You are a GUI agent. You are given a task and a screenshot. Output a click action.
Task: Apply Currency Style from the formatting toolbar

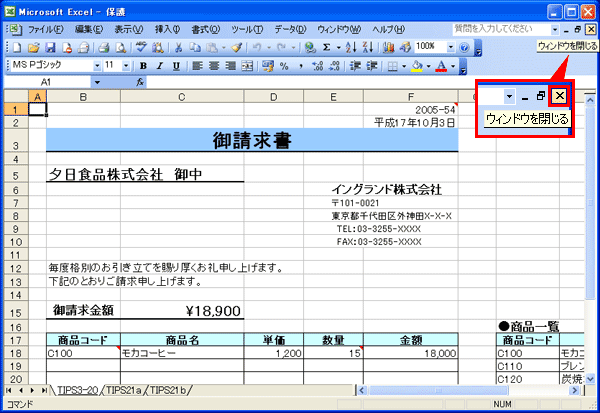[268, 66]
